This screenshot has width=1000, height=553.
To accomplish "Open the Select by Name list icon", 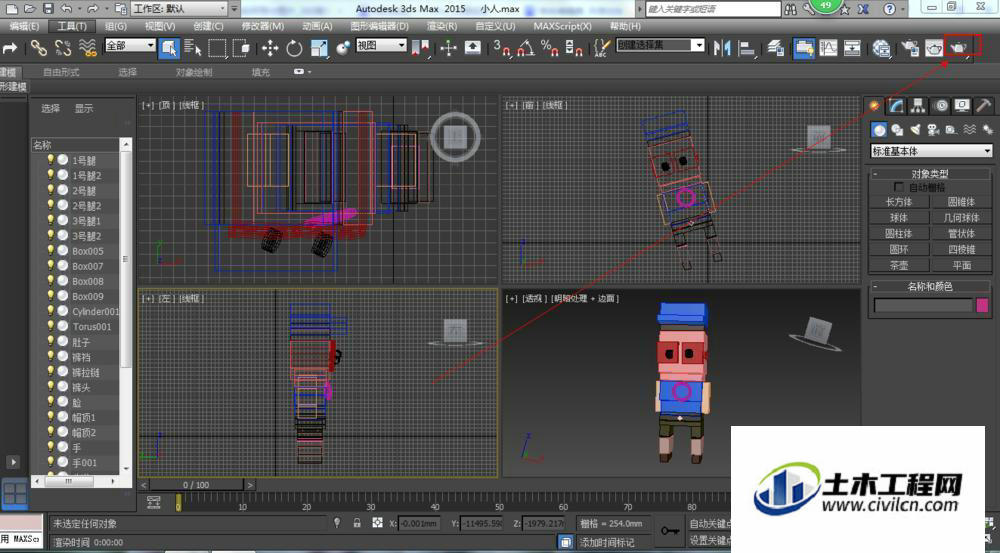I will [x=193, y=48].
